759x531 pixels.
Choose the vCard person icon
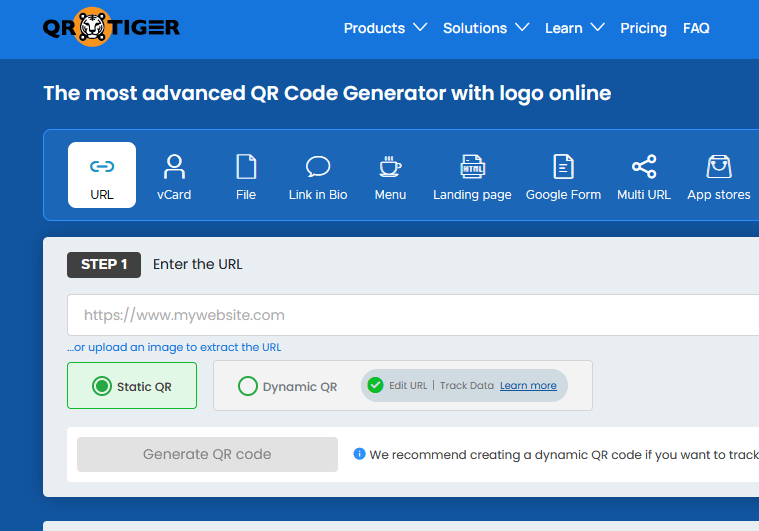pyautogui.click(x=174, y=167)
